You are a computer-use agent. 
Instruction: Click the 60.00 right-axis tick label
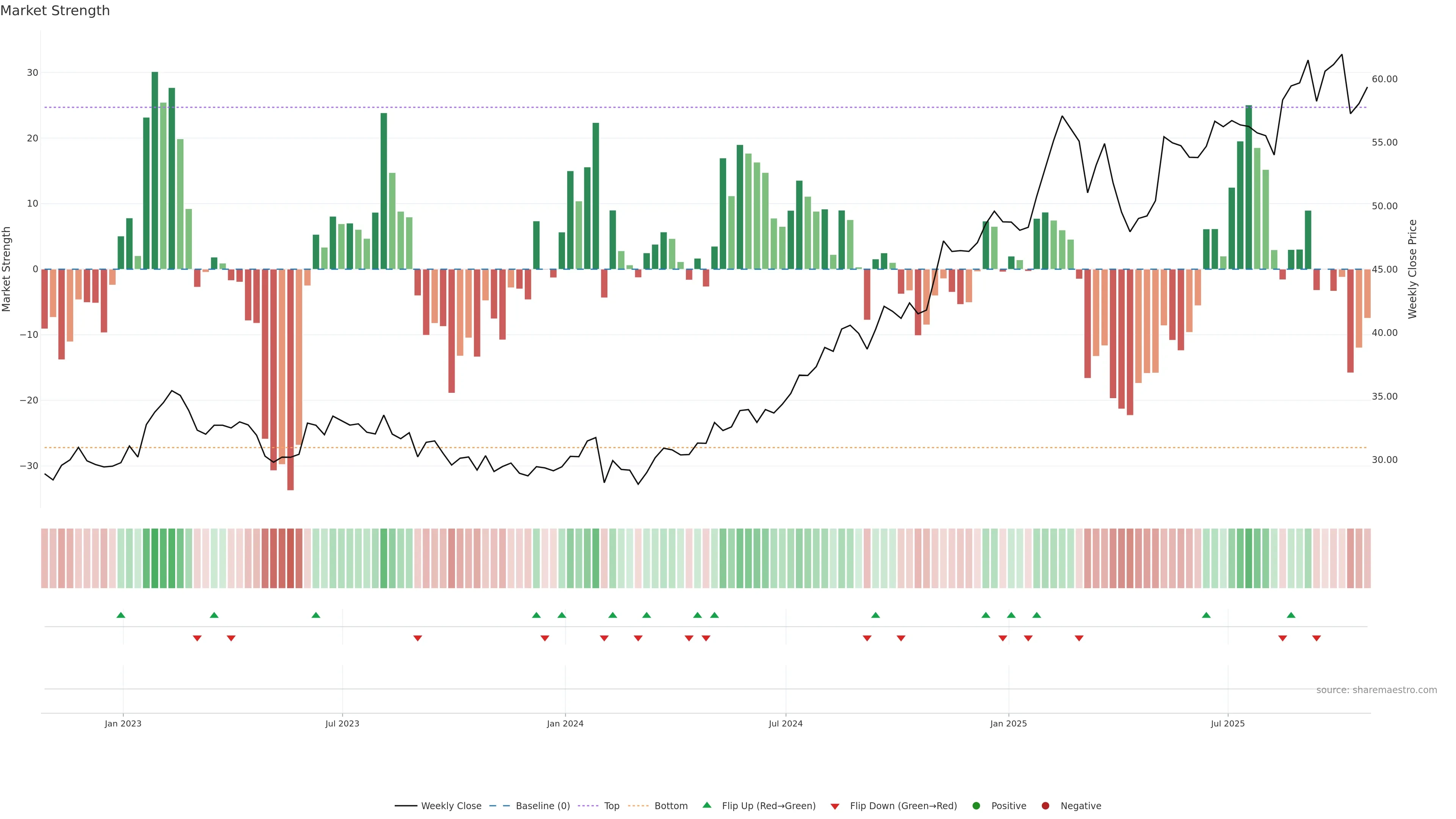coord(1384,79)
